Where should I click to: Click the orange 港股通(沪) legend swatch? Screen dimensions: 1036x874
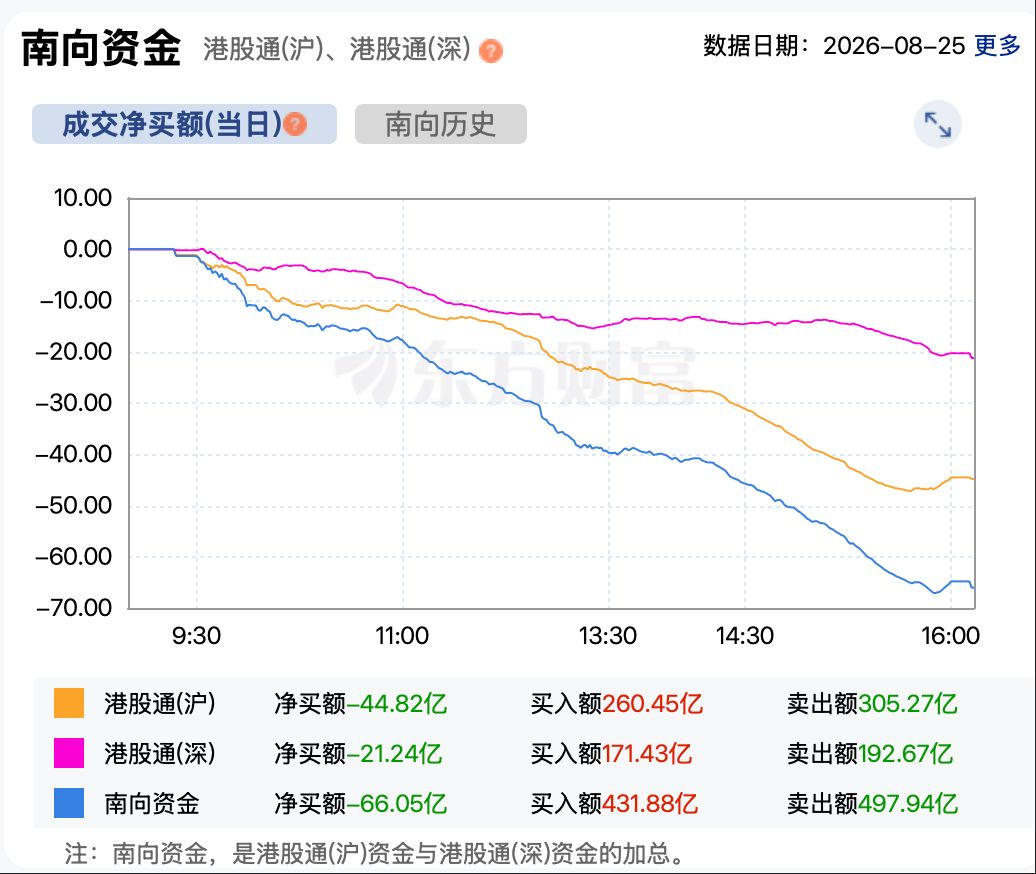point(69,703)
